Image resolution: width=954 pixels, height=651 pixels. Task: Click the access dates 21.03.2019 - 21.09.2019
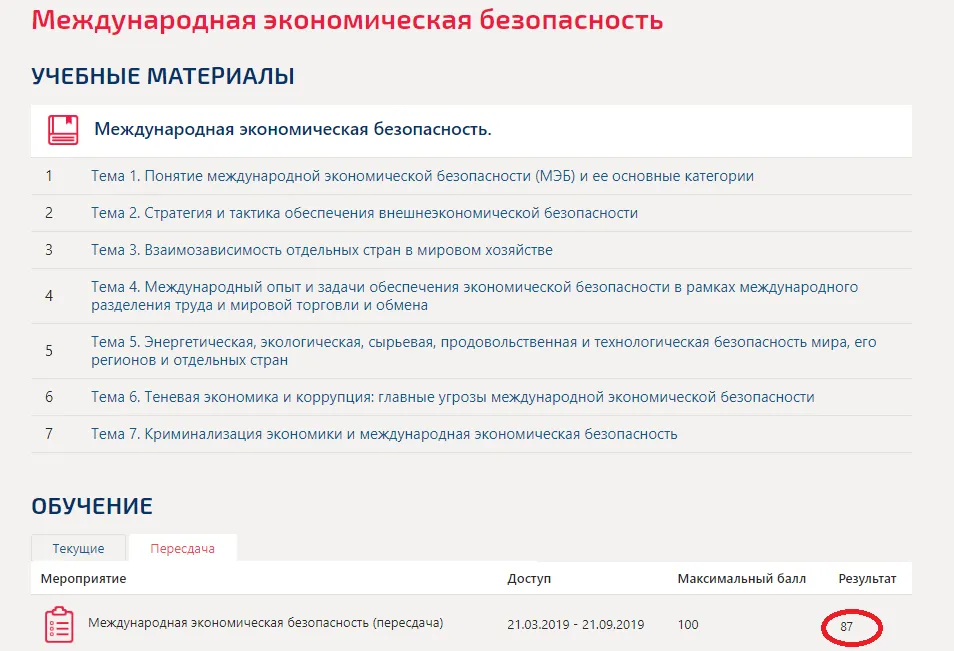click(575, 624)
